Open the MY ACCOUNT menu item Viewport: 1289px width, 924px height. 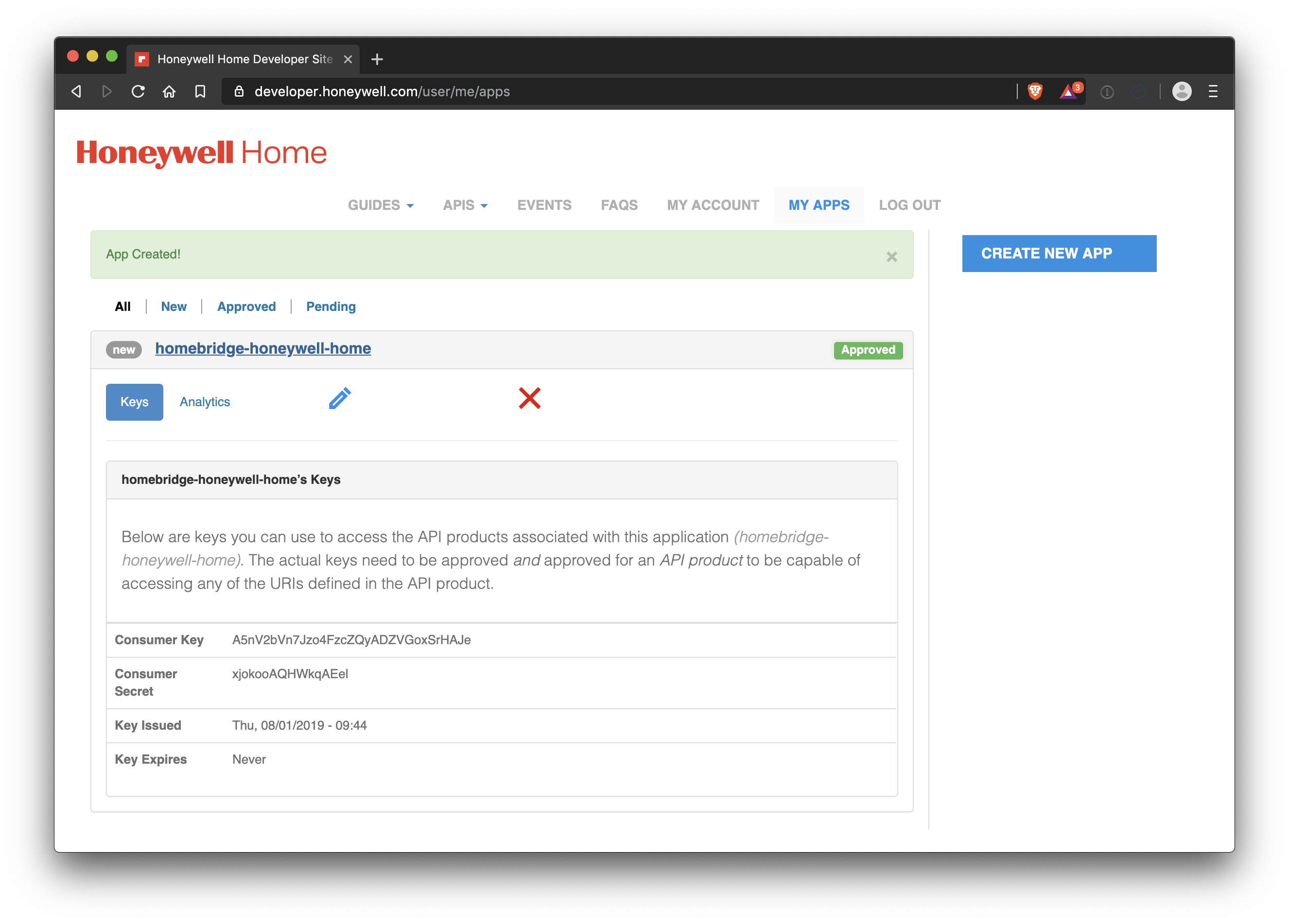click(713, 205)
